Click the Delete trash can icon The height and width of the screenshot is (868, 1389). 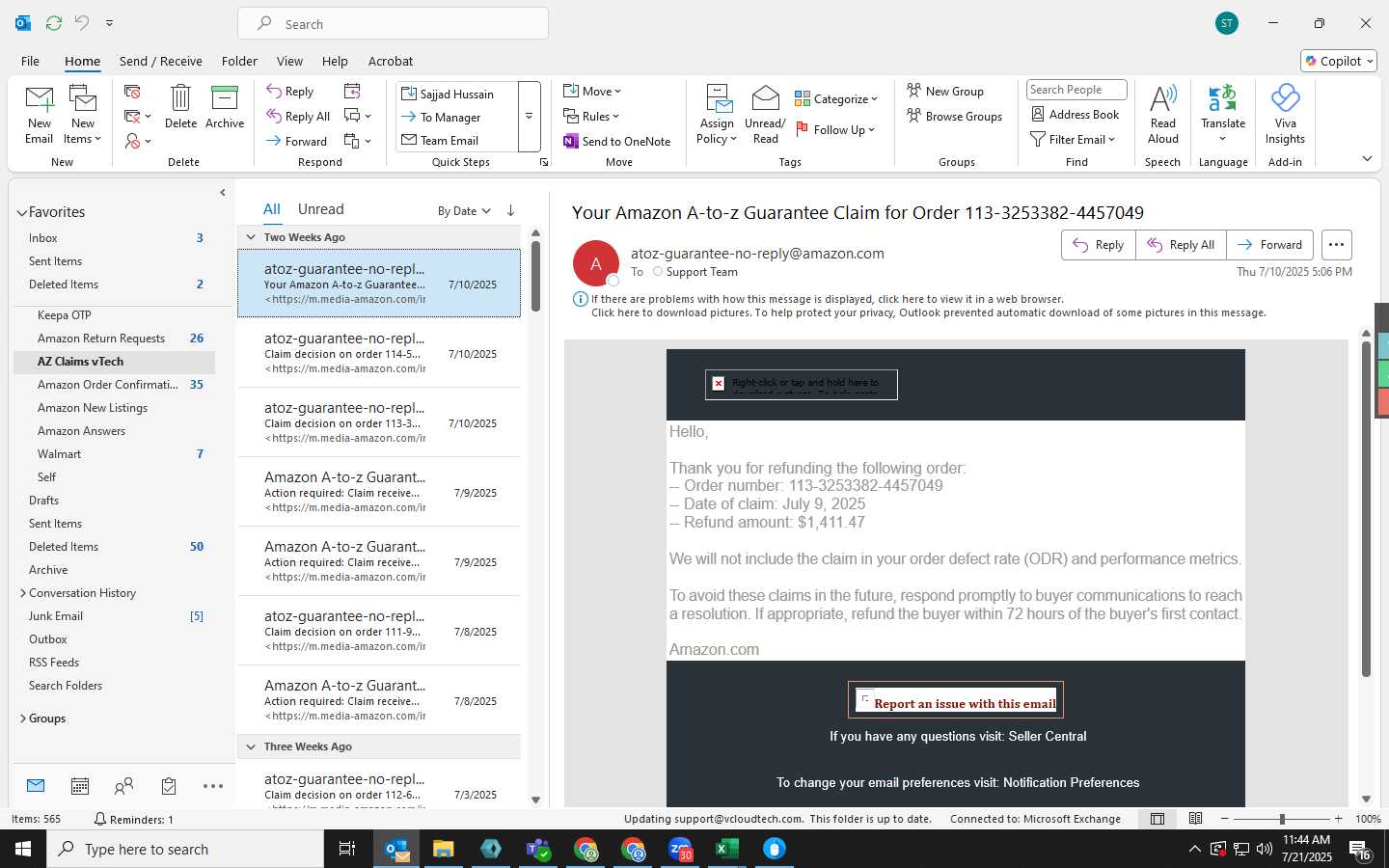click(180, 98)
